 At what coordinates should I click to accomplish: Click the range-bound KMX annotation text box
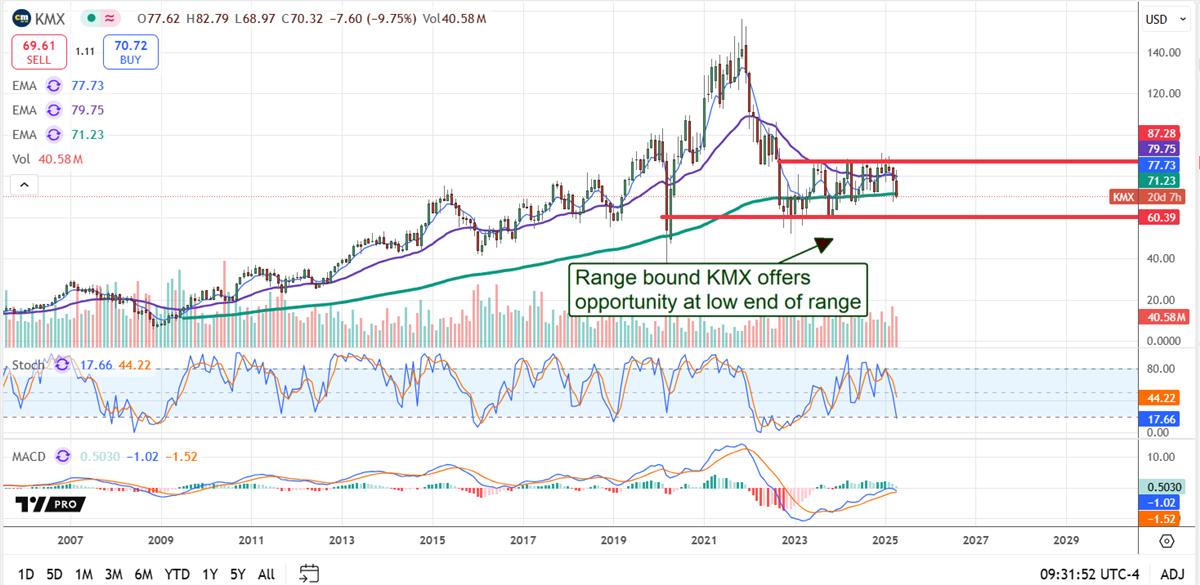(718, 289)
